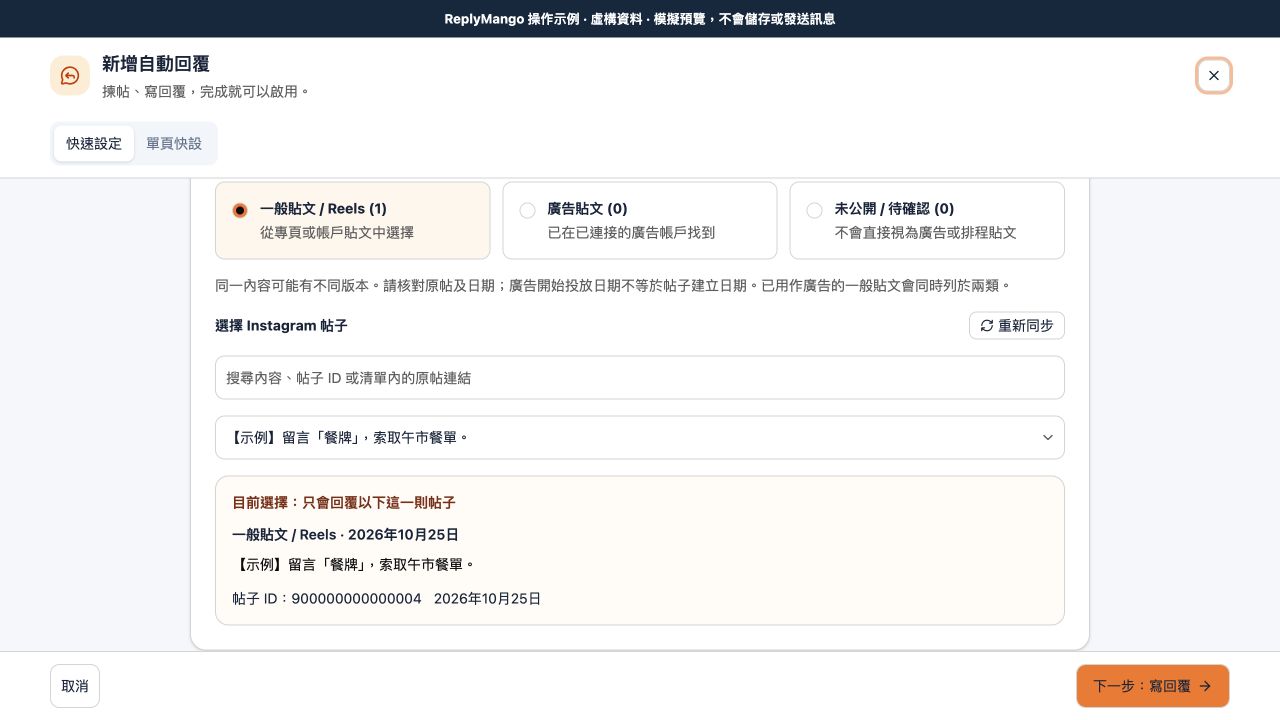Click the arrow icon on 下一步：寫回覆
The image size is (1280, 720).
pos(1205,686)
